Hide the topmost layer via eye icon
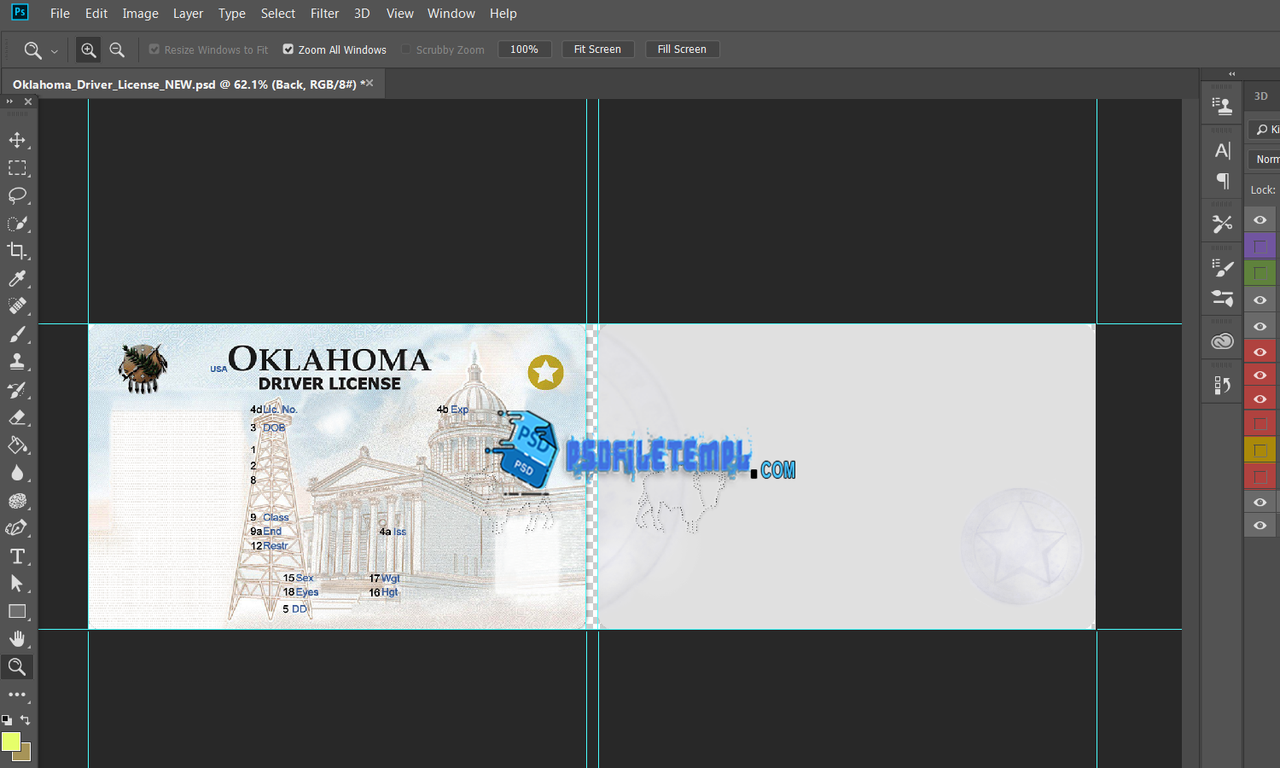Image resolution: width=1280 pixels, height=768 pixels. click(x=1260, y=220)
